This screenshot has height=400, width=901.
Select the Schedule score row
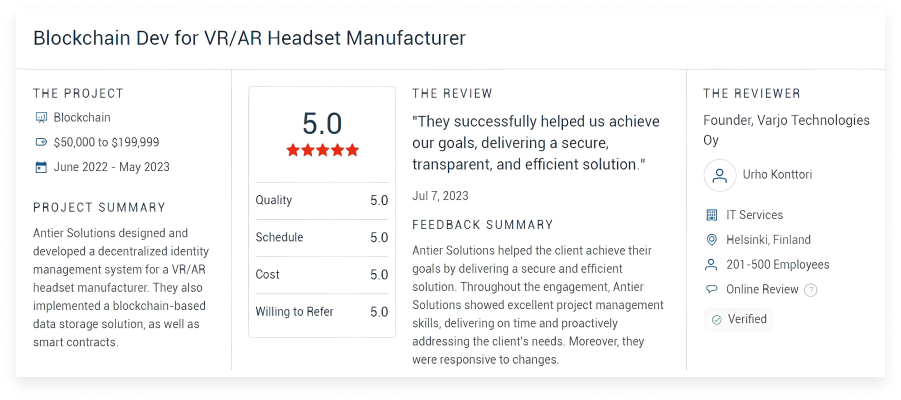322,238
